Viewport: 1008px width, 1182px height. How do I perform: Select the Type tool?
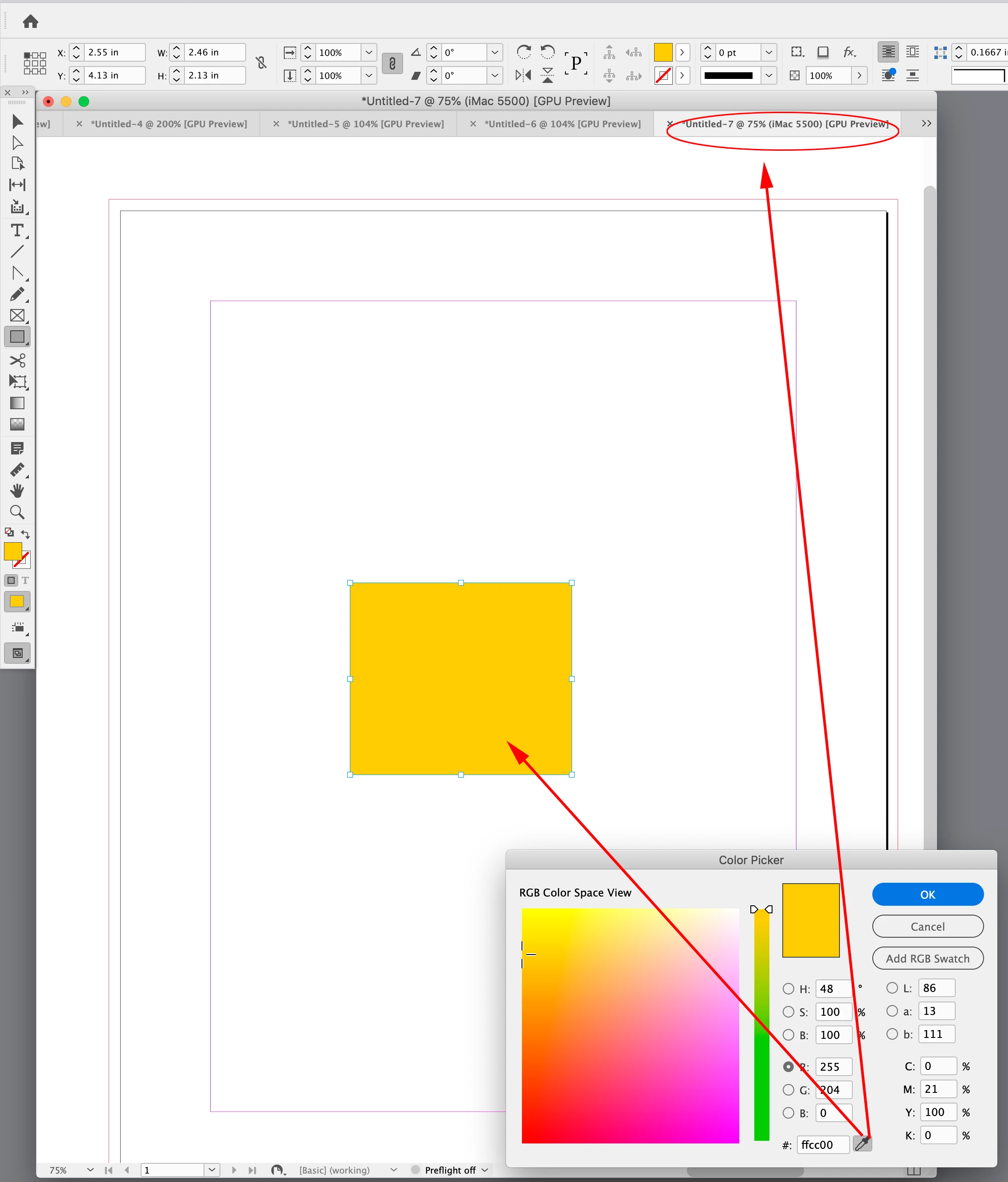[17, 231]
